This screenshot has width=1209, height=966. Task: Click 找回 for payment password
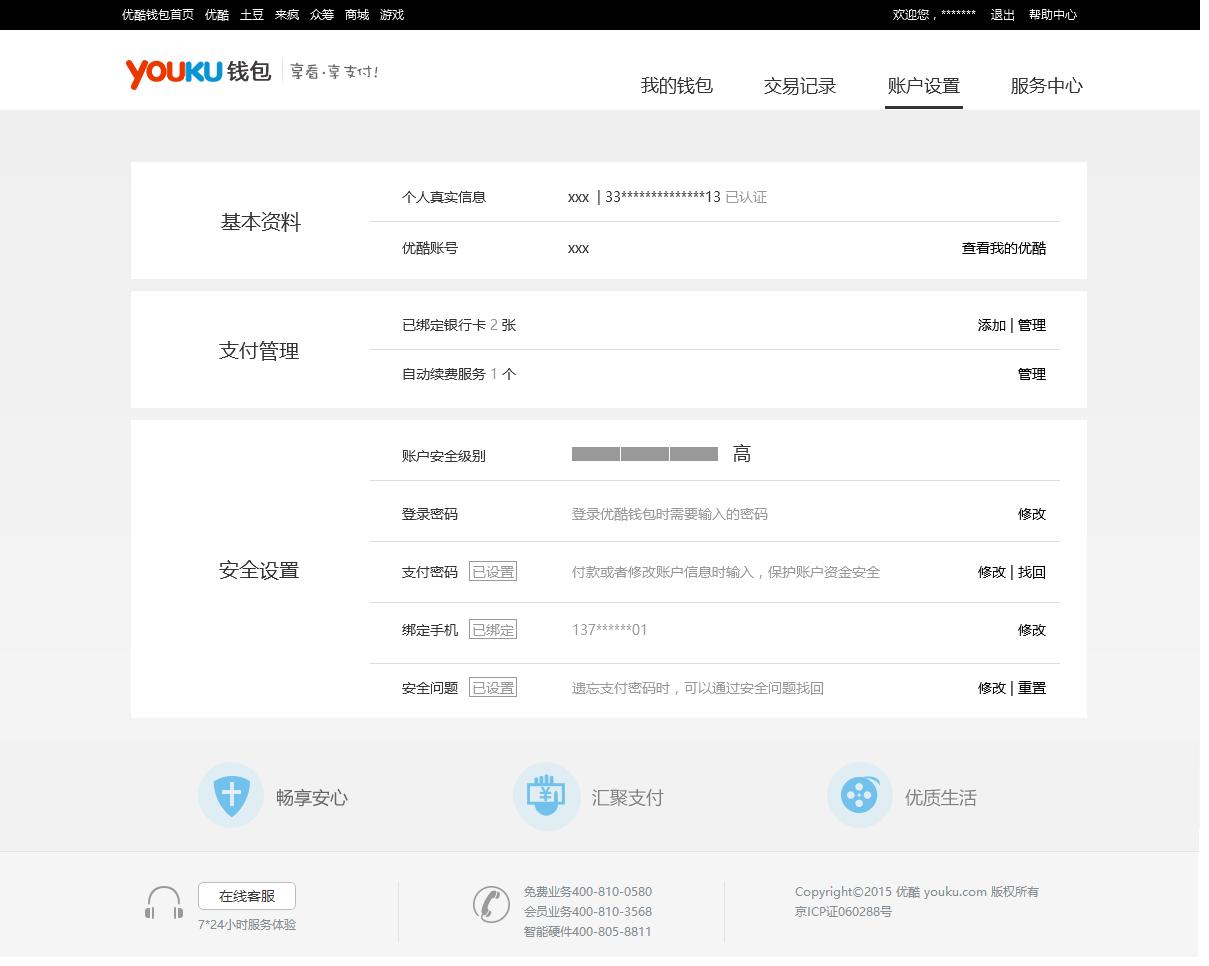click(1032, 572)
